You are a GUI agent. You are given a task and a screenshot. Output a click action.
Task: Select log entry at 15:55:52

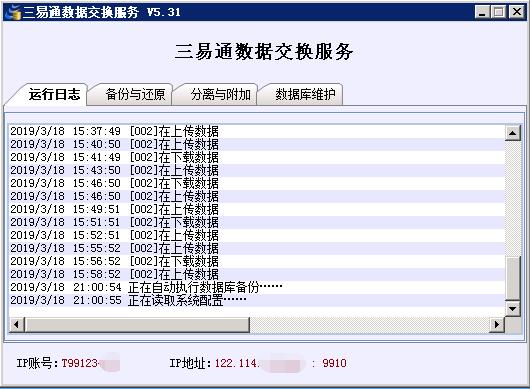257,248
